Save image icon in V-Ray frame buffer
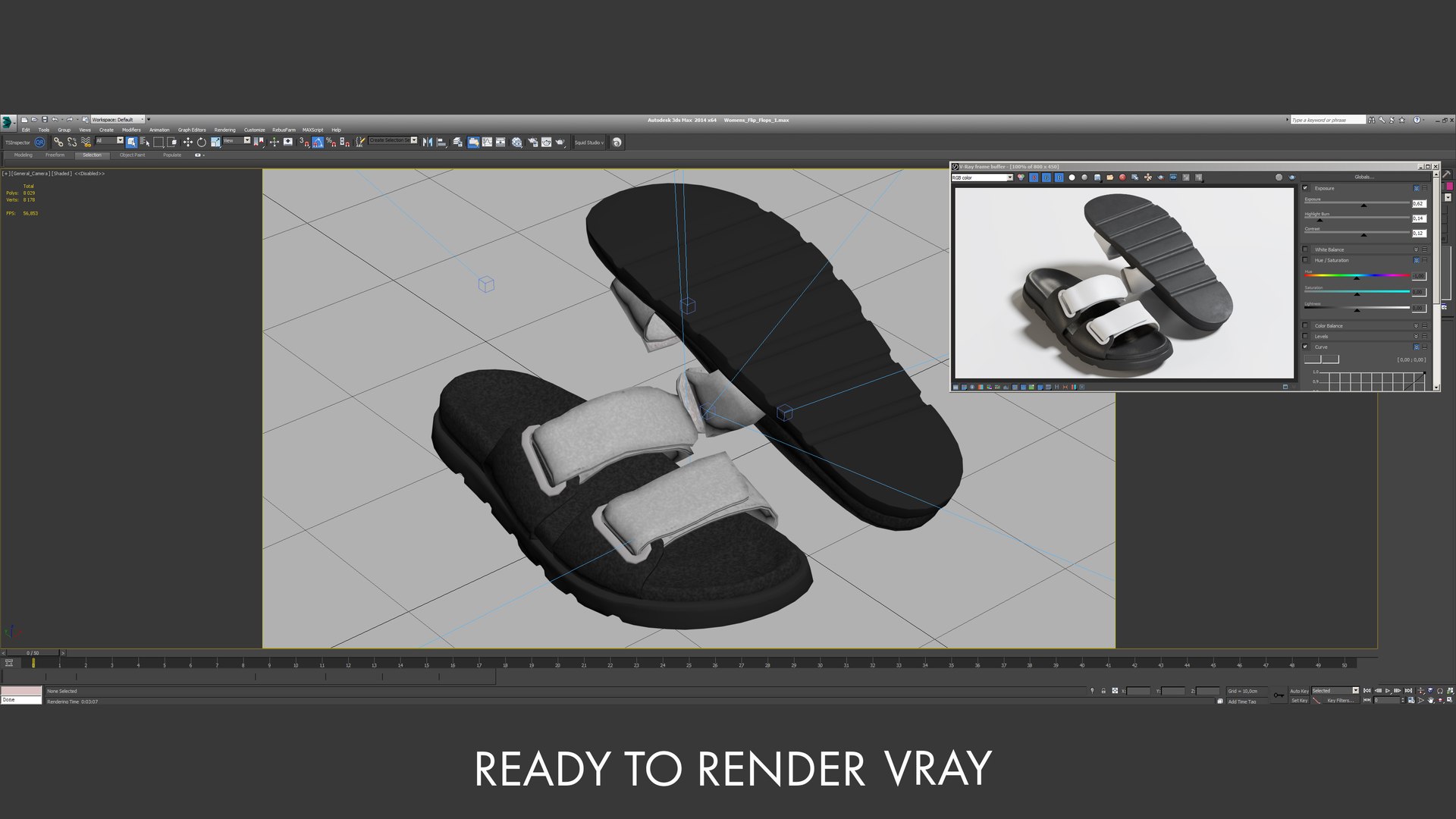Image resolution: width=1456 pixels, height=819 pixels. pyautogui.click(x=1097, y=177)
